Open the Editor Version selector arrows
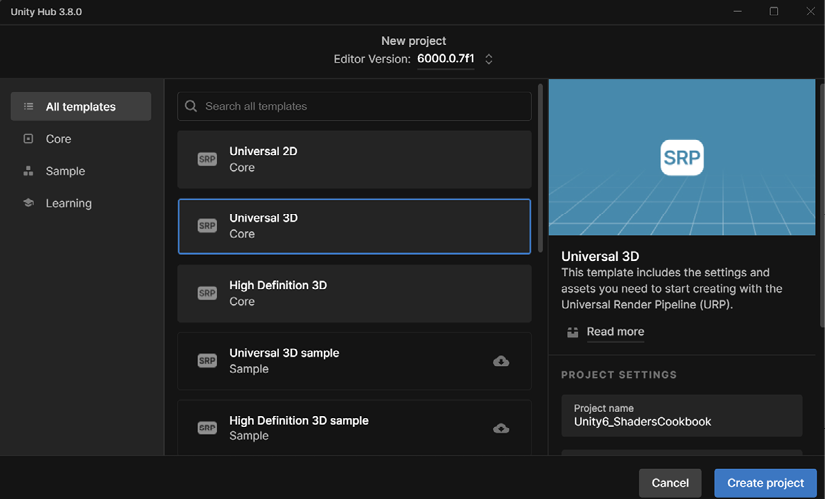The width and height of the screenshot is (825, 499). [x=489, y=59]
